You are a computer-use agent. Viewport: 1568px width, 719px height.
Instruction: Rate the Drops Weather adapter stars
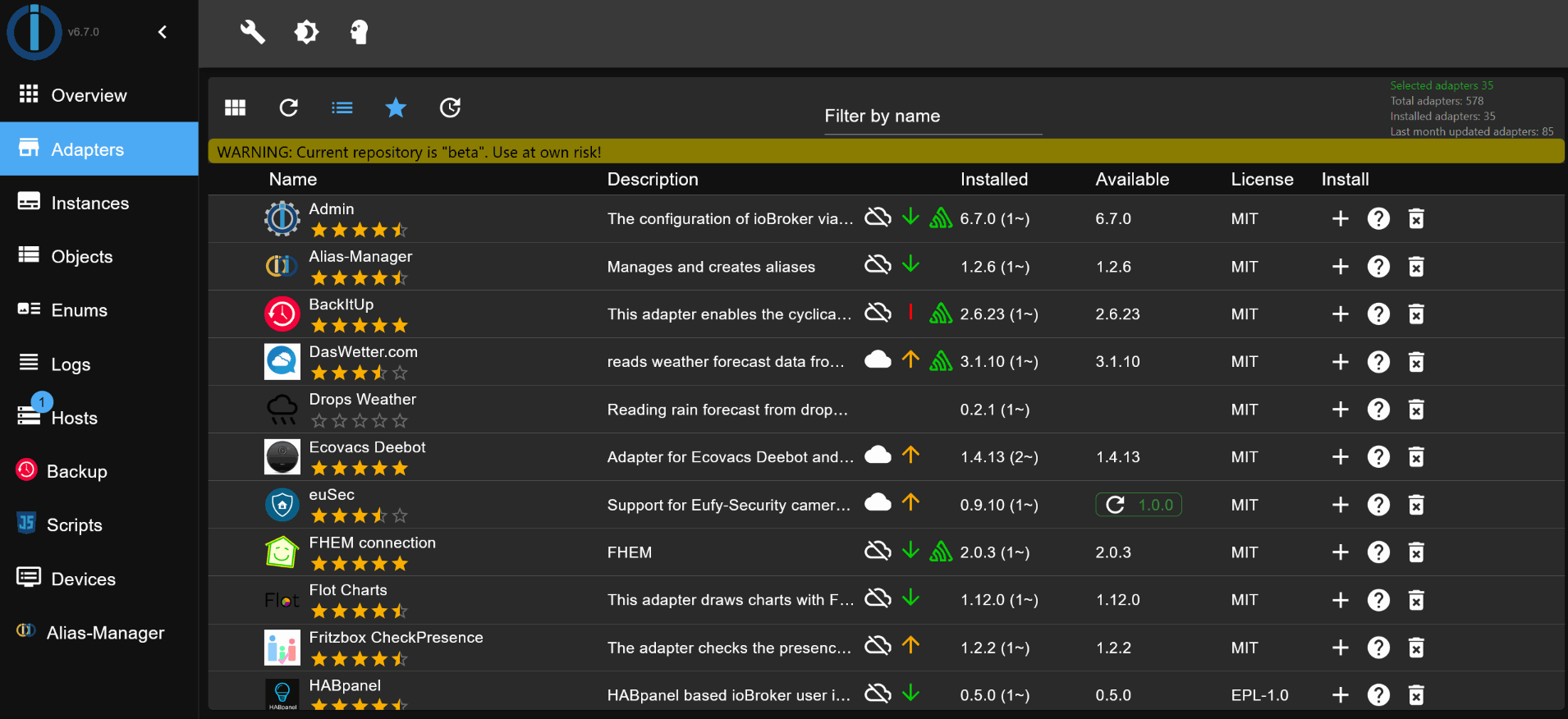[359, 421]
